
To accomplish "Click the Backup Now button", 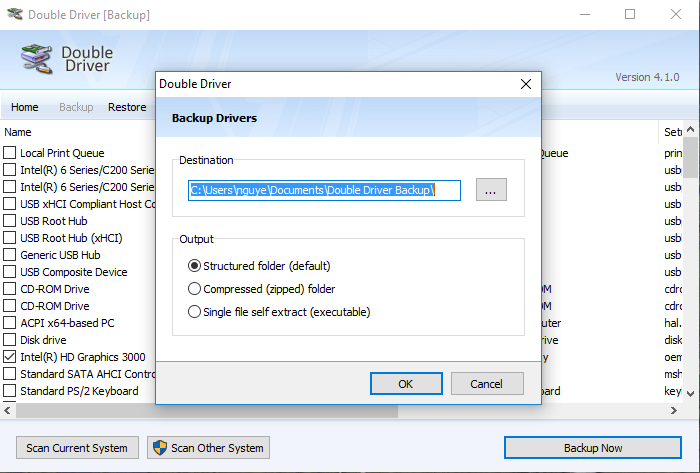I will tap(593, 448).
